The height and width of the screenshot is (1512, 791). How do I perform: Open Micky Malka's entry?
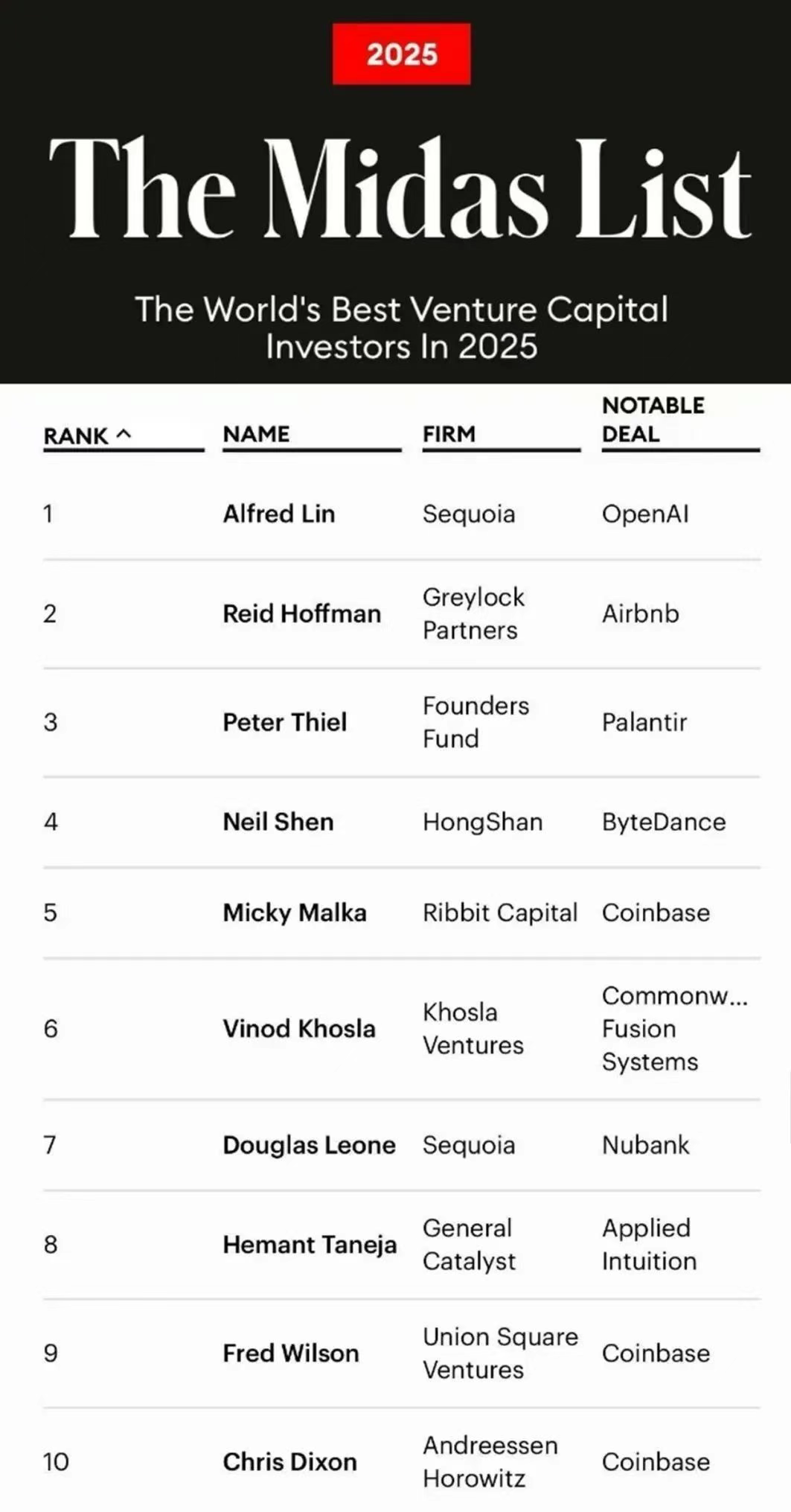(x=295, y=913)
